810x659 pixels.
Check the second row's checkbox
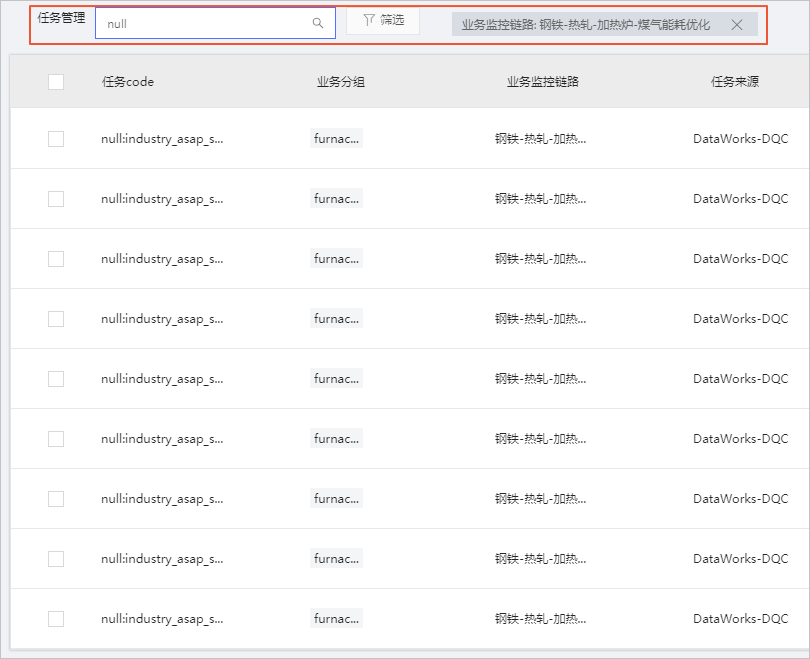(x=56, y=198)
